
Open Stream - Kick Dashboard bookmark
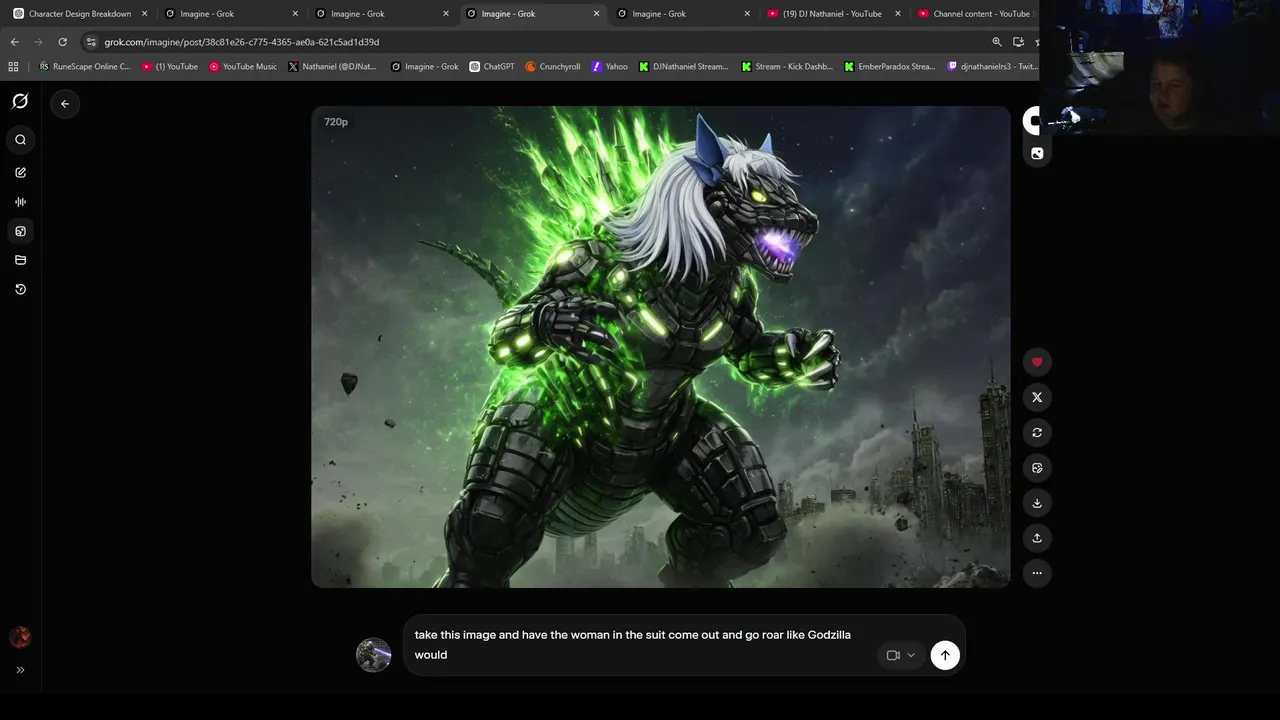click(x=787, y=67)
